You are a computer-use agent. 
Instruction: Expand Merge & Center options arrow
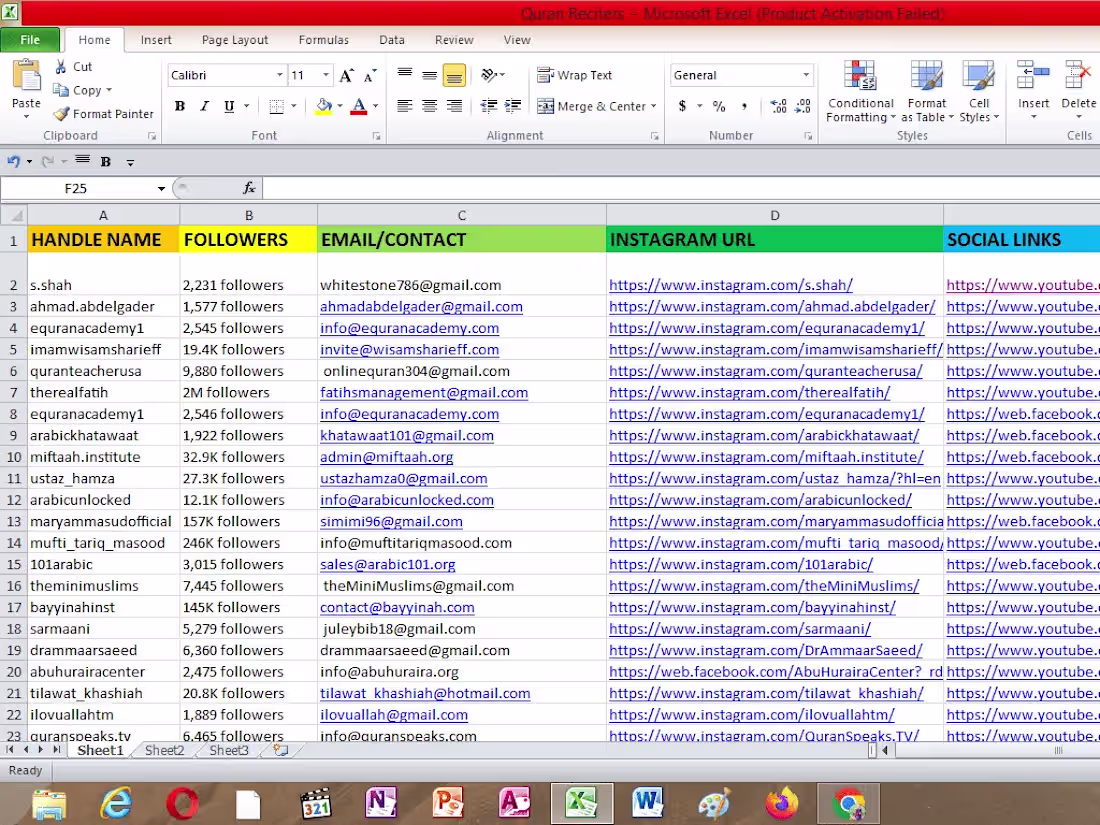[653, 106]
